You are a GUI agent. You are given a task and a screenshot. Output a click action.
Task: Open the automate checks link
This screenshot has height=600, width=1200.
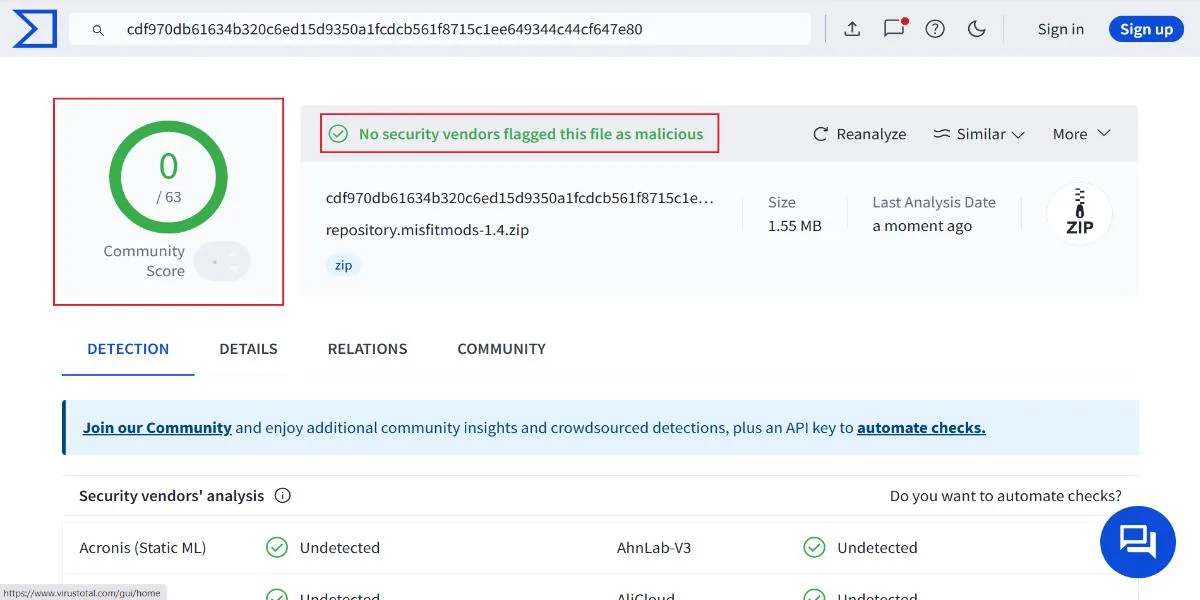click(921, 427)
